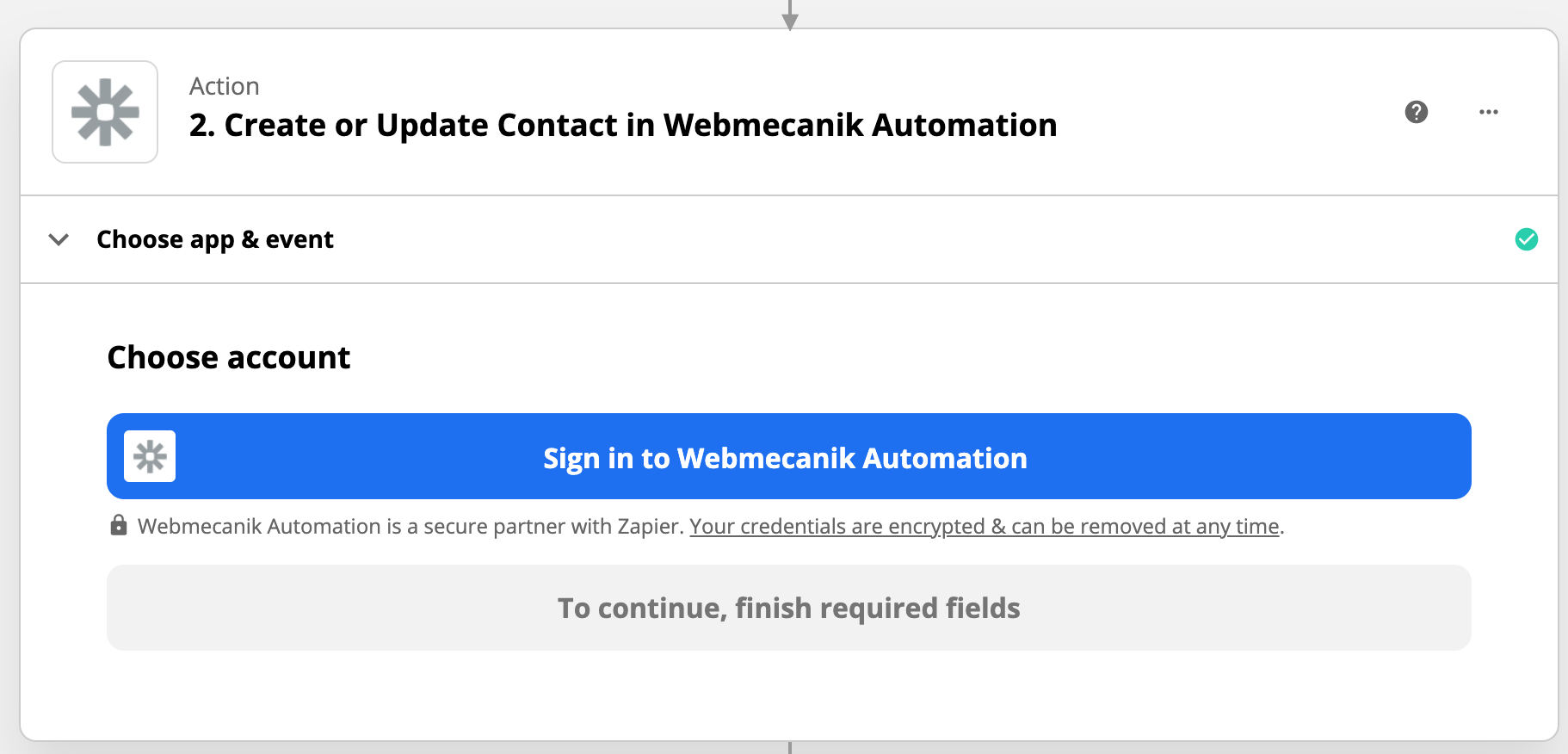Screen dimensions: 1568x754
Task: Open the help question mark icon
Action: pyautogui.click(x=1416, y=112)
